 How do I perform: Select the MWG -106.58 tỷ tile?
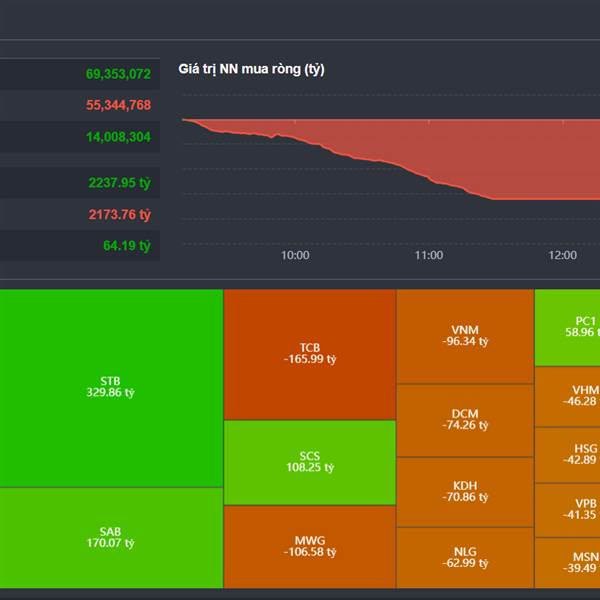[x=310, y=547]
